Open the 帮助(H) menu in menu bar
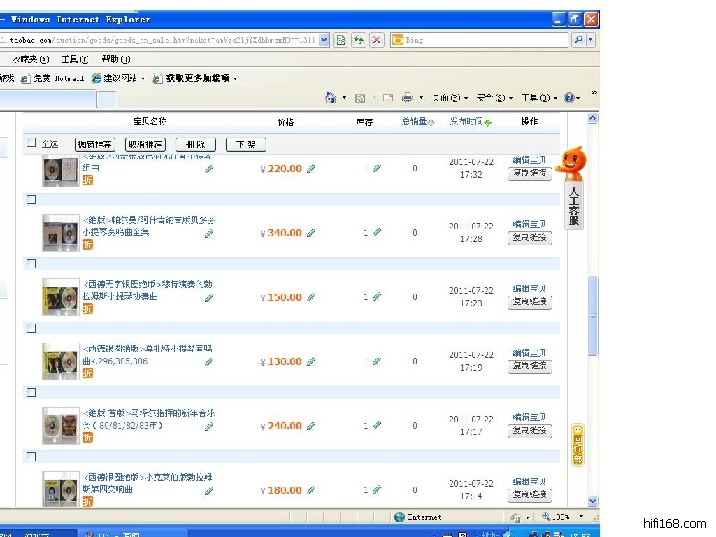The width and height of the screenshot is (716, 537). pyautogui.click(x=109, y=59)
